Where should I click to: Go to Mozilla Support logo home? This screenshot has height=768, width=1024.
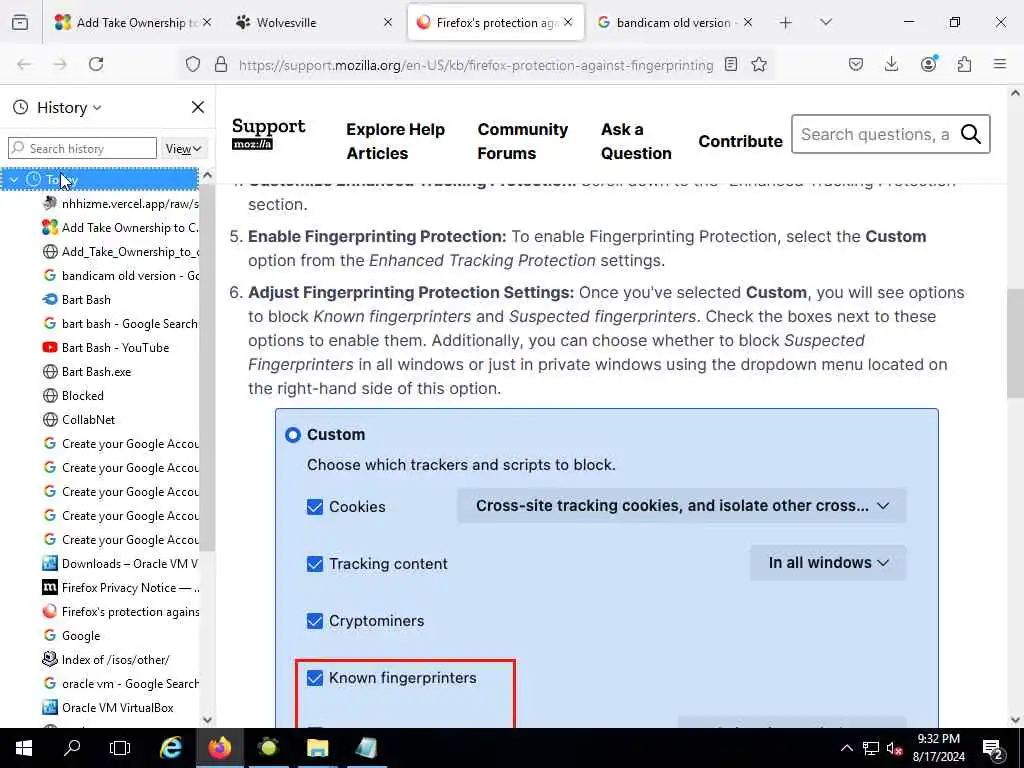(x=268, y=133)
